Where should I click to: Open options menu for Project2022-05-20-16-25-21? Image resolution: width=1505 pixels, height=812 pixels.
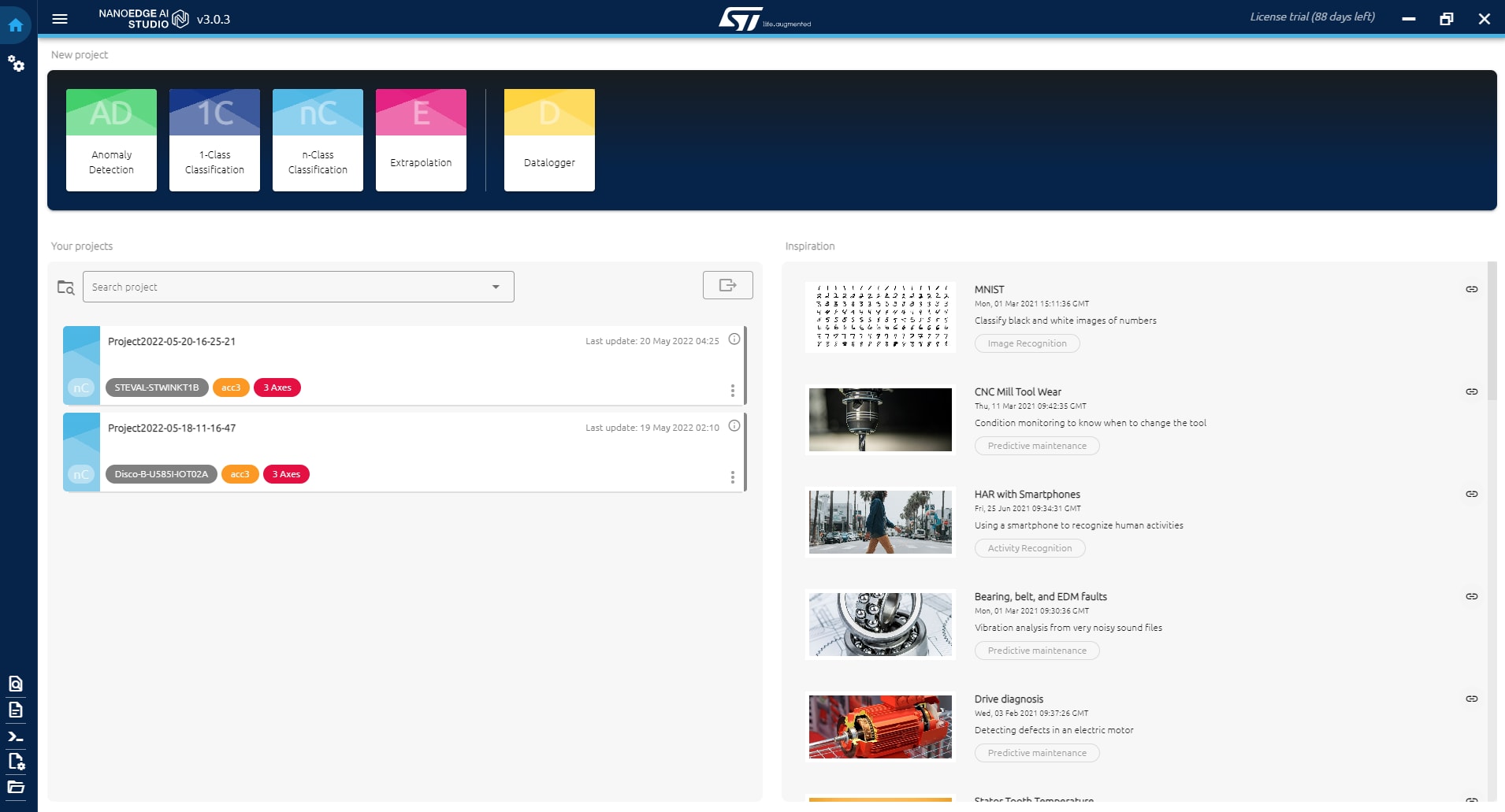point(732,391)
